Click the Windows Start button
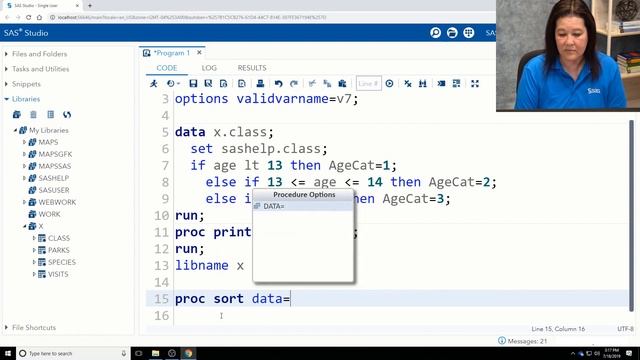This screenshot has width=640, height=360. pos(8,353)
